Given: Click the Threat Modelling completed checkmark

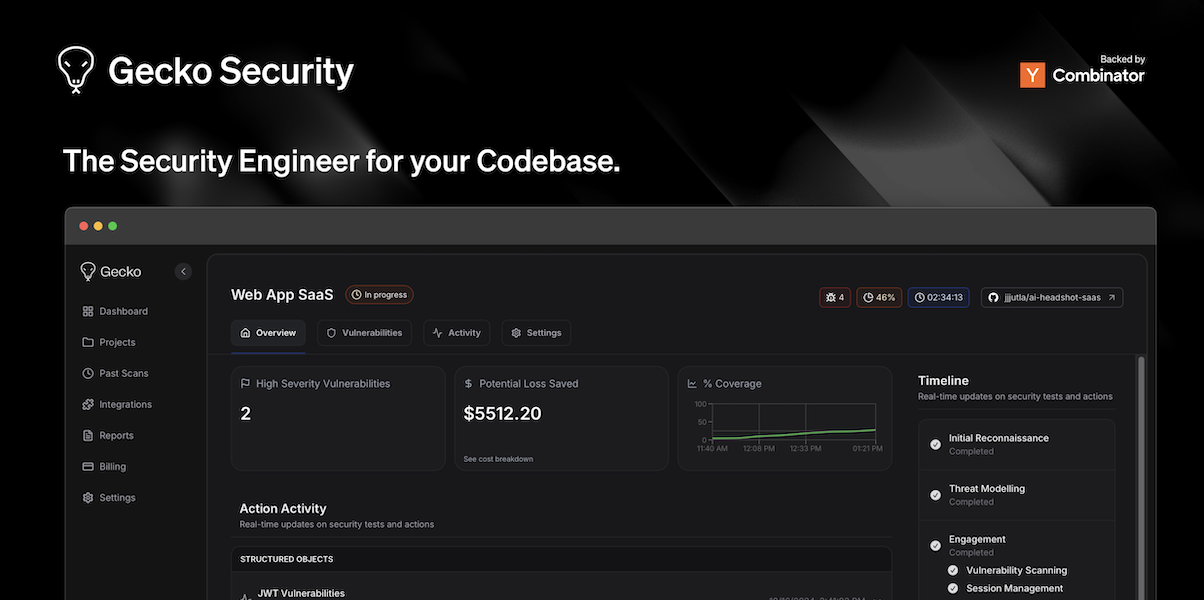Looking at the screenshot, I should (935, 495).
